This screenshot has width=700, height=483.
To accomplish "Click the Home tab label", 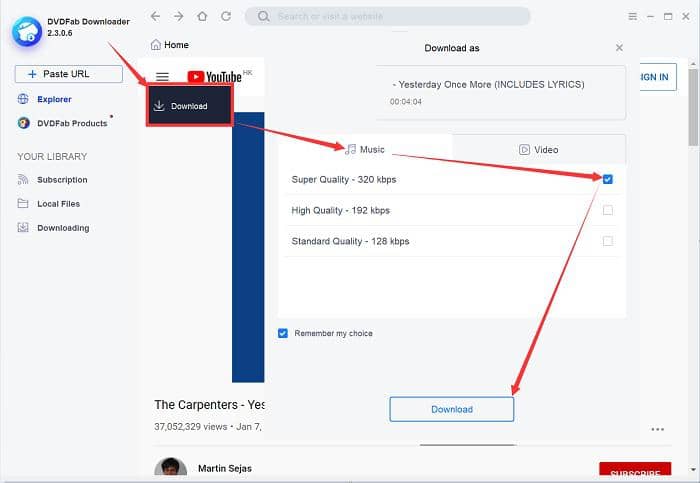I will (176, 45).
